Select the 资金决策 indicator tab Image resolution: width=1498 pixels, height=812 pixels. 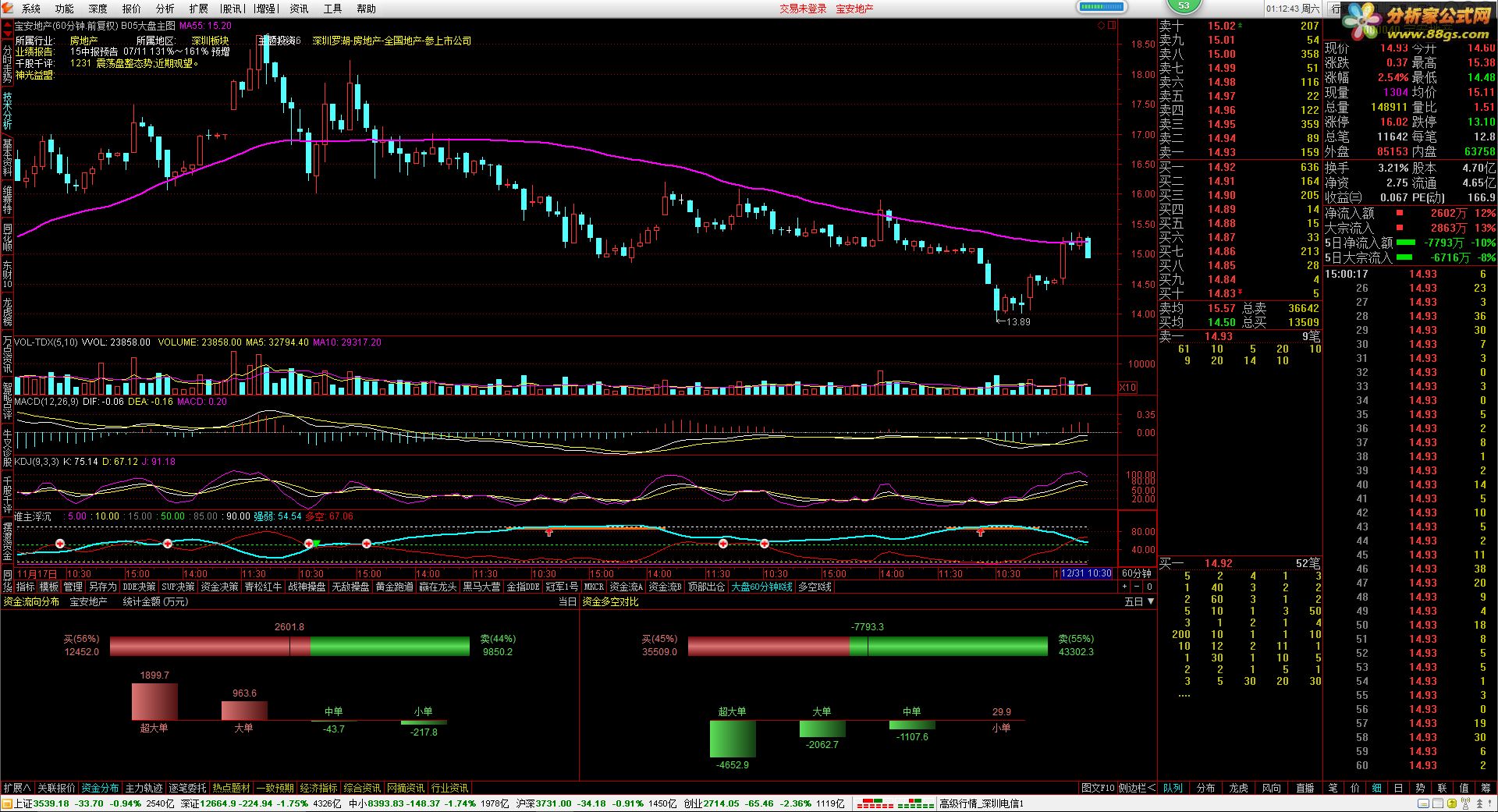[220, 587]
